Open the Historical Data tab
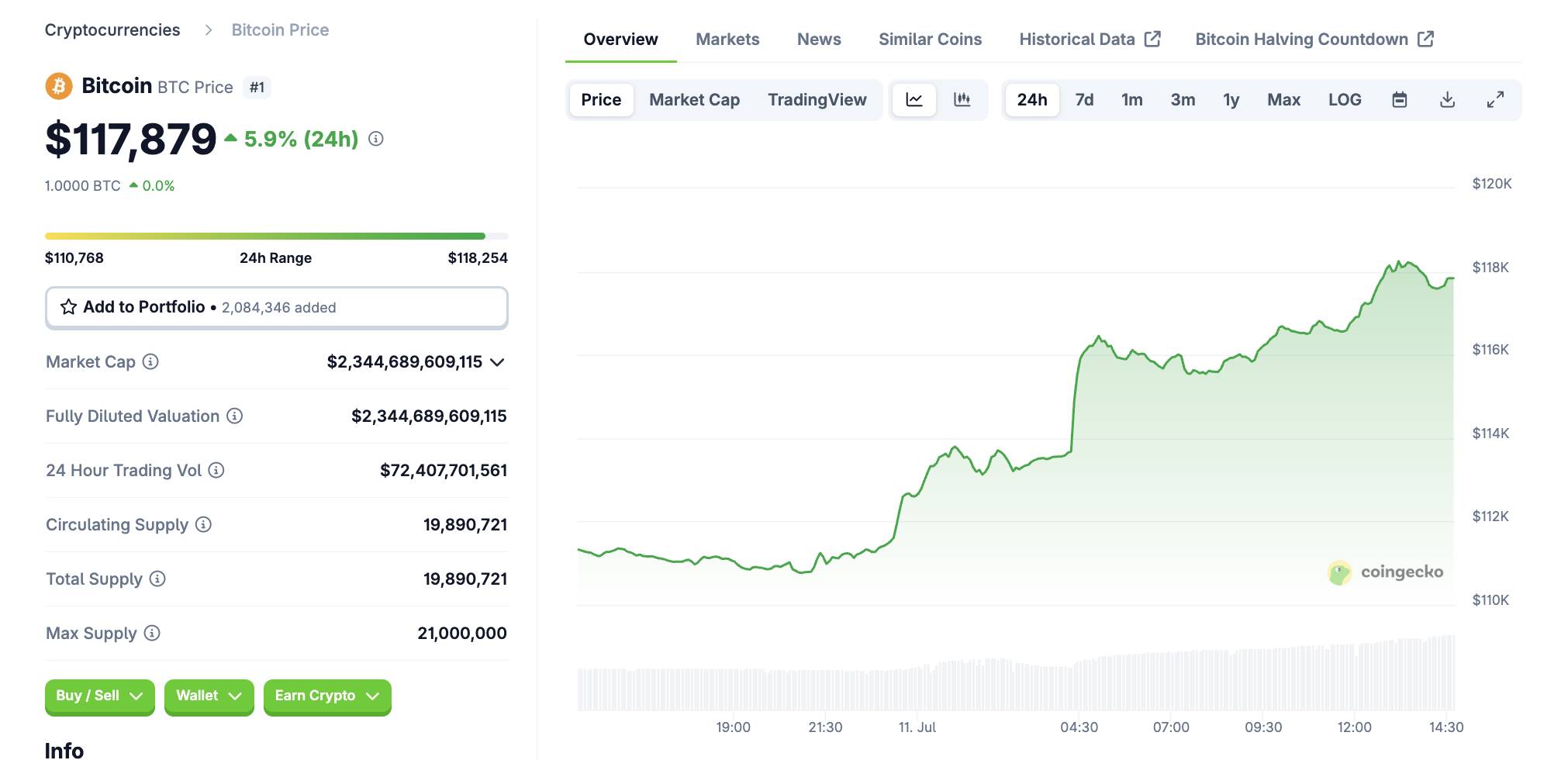The height and width of the screenshot is (760, 1568). pos(1090,39)
